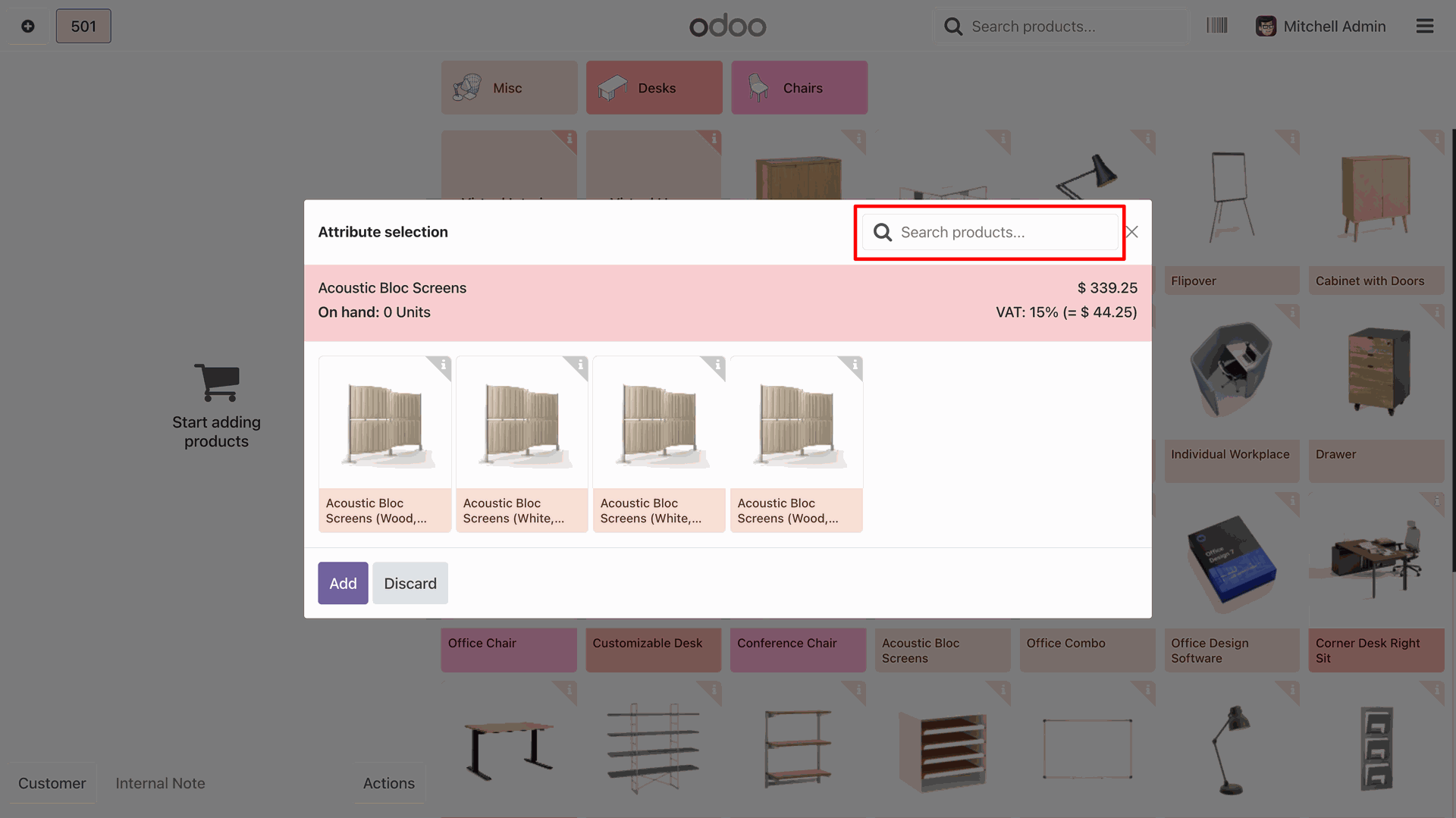The image size is (1456, 818).
Task: Focus Attribute selection dialog search field
Action: [990, 232]
